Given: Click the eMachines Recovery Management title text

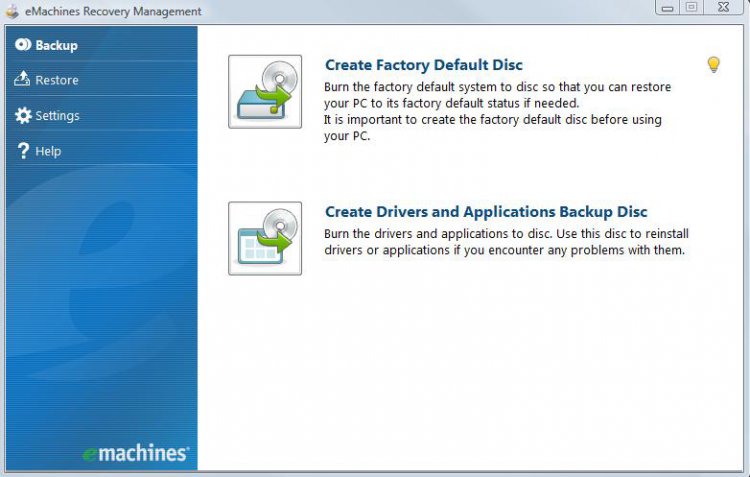Looking at the screenshot, I should point(113,11).
